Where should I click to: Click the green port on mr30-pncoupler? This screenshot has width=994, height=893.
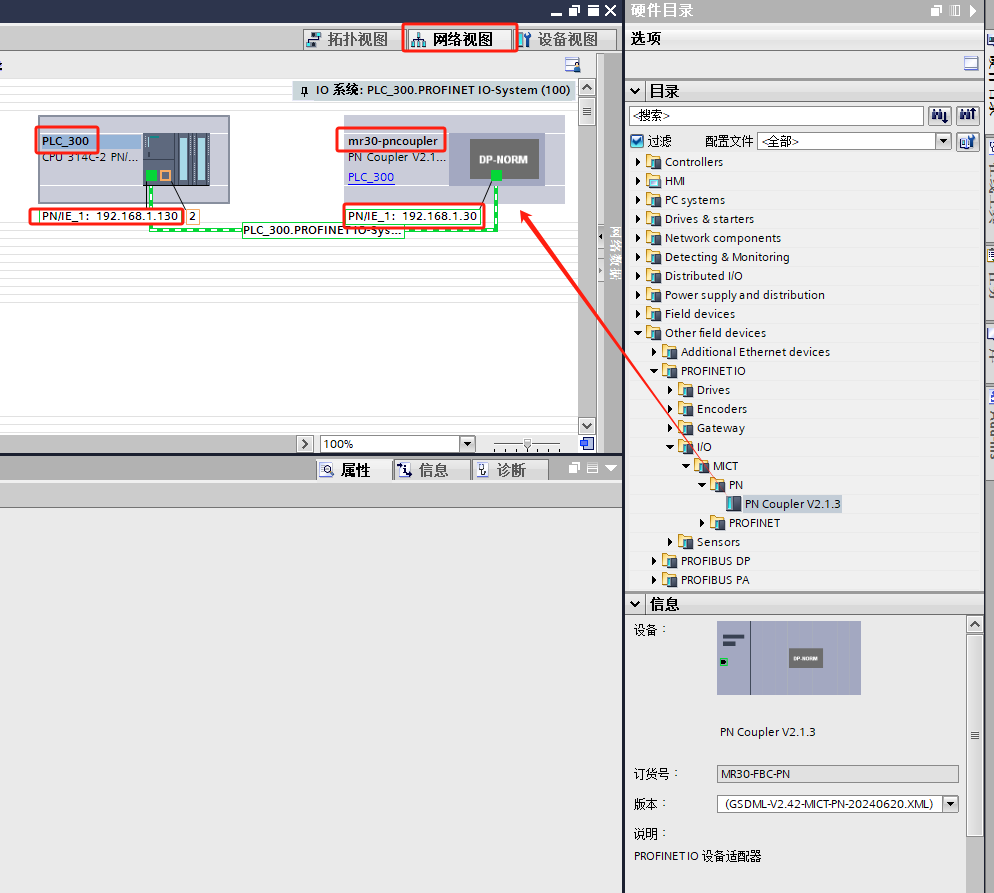(x=496, y=176)
